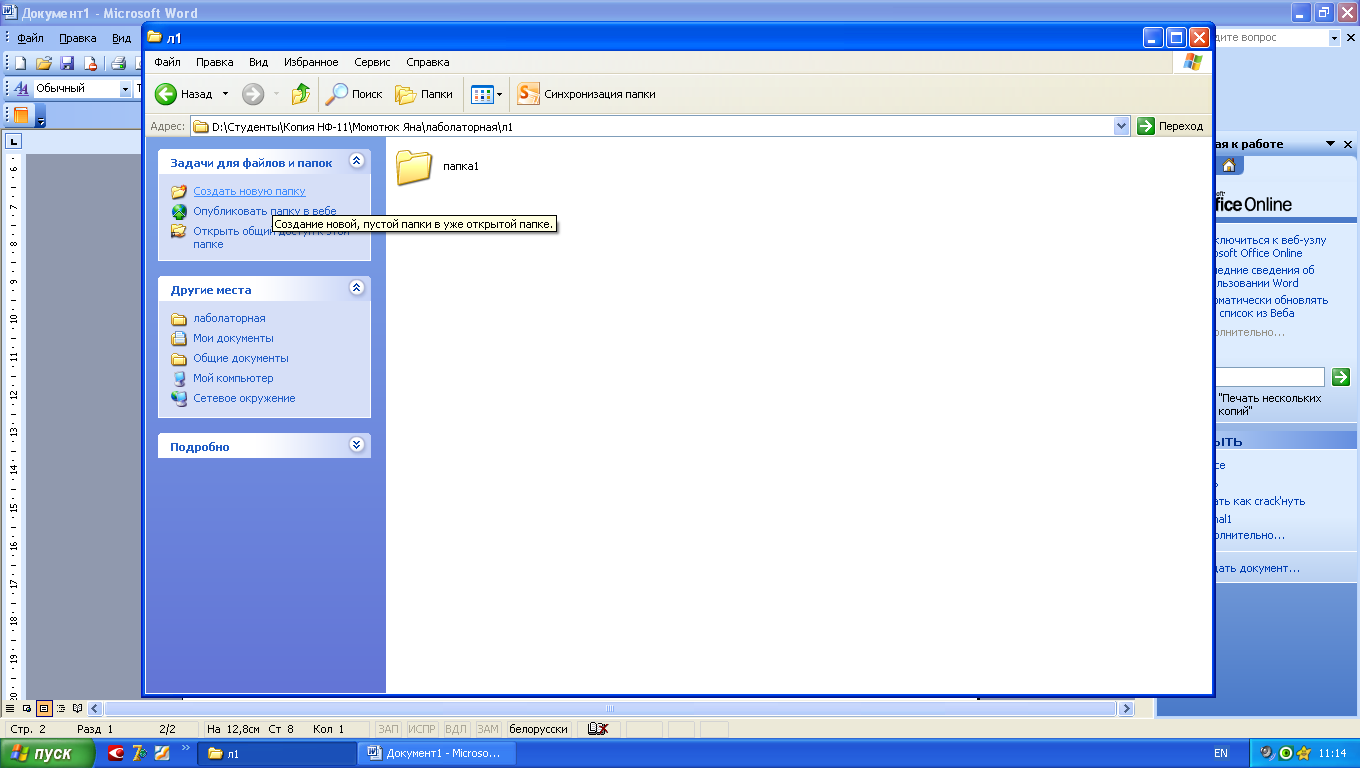The width and height of the screenshot is (1360, 768).
Task: Open Styles and Formatting icon in Word
Action: point(21,88)
